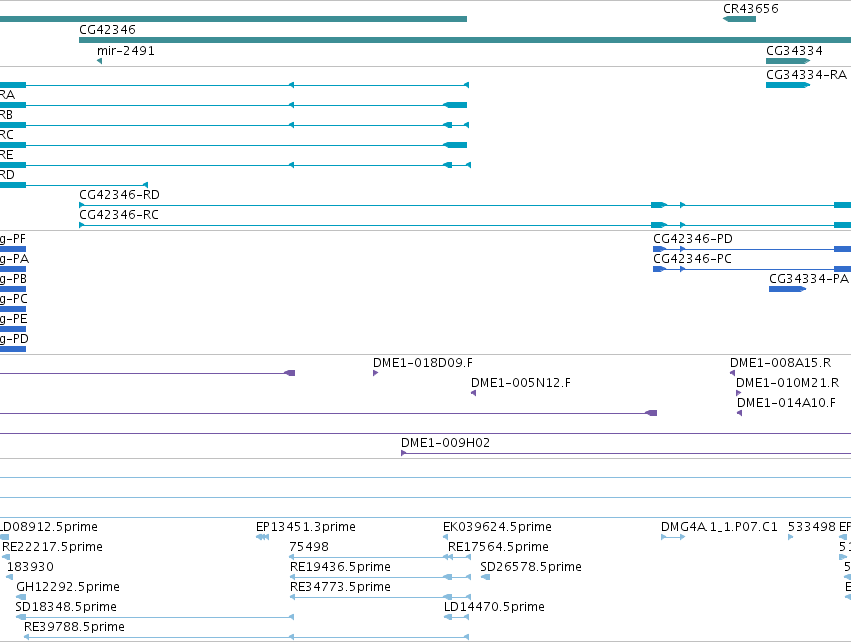Select the LD08912.5prime EST label

pos(49,526)
